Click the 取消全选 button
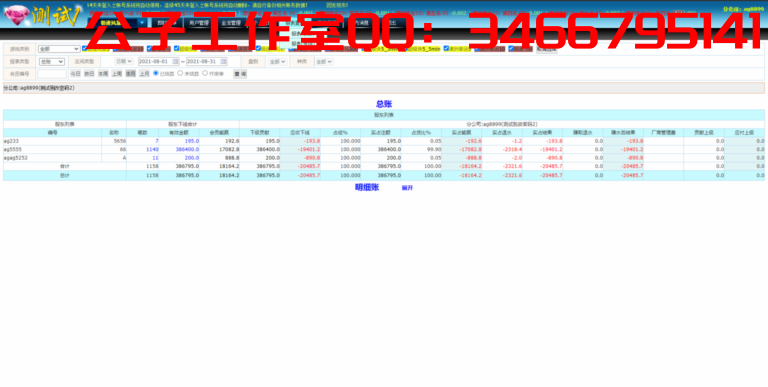The height and width of the screenshot is (387, 768). point(546,49)
